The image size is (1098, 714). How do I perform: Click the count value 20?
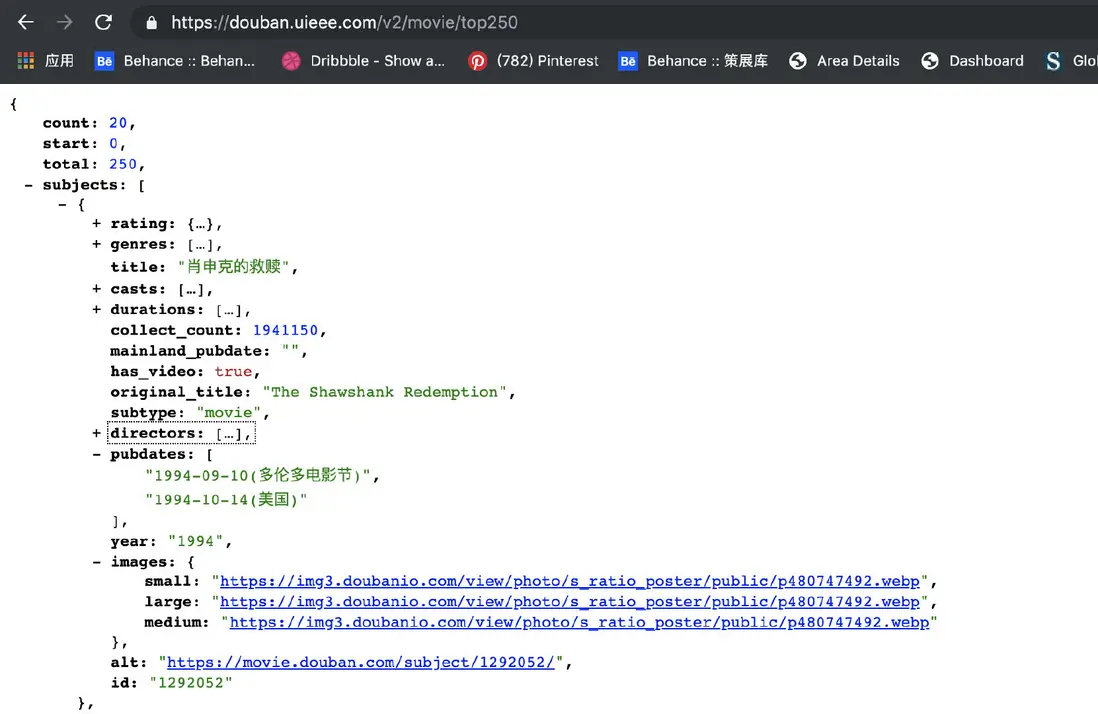118,123
